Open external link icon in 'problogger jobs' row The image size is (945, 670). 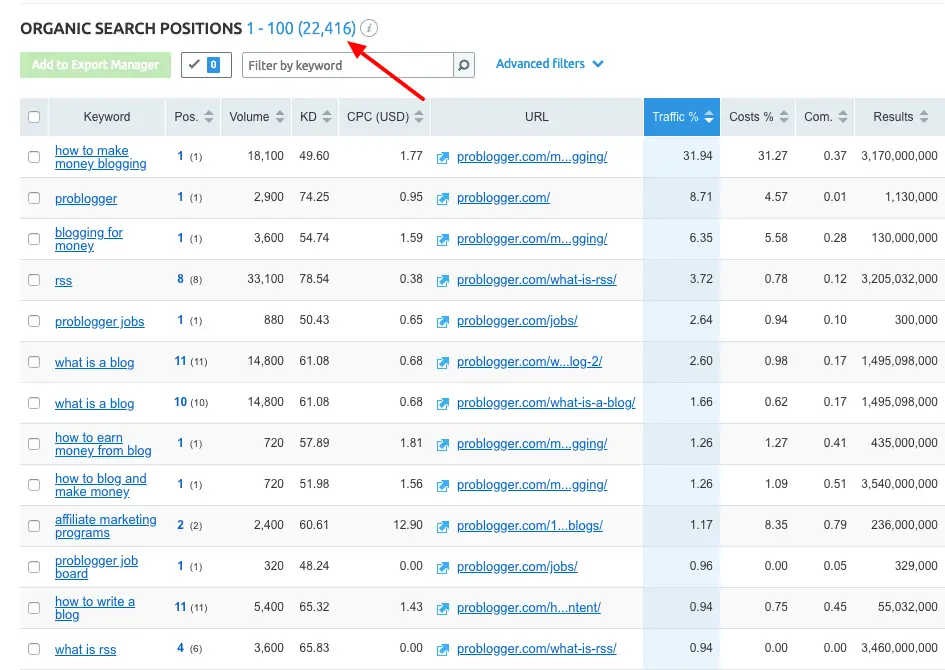pos(443,322)
